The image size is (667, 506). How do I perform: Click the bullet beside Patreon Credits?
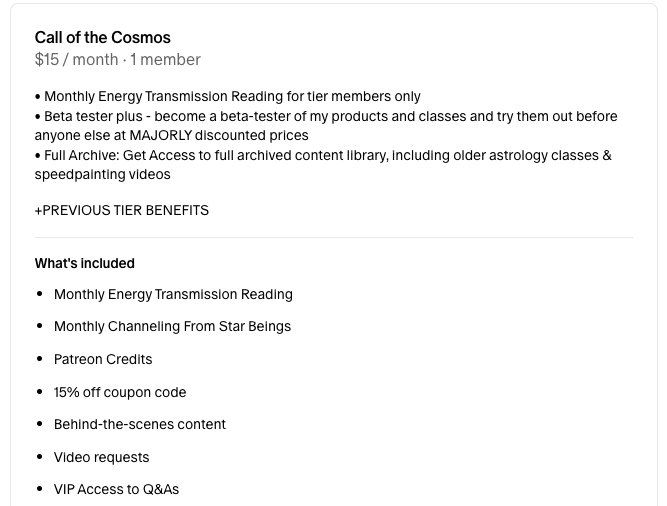[40, 359]
